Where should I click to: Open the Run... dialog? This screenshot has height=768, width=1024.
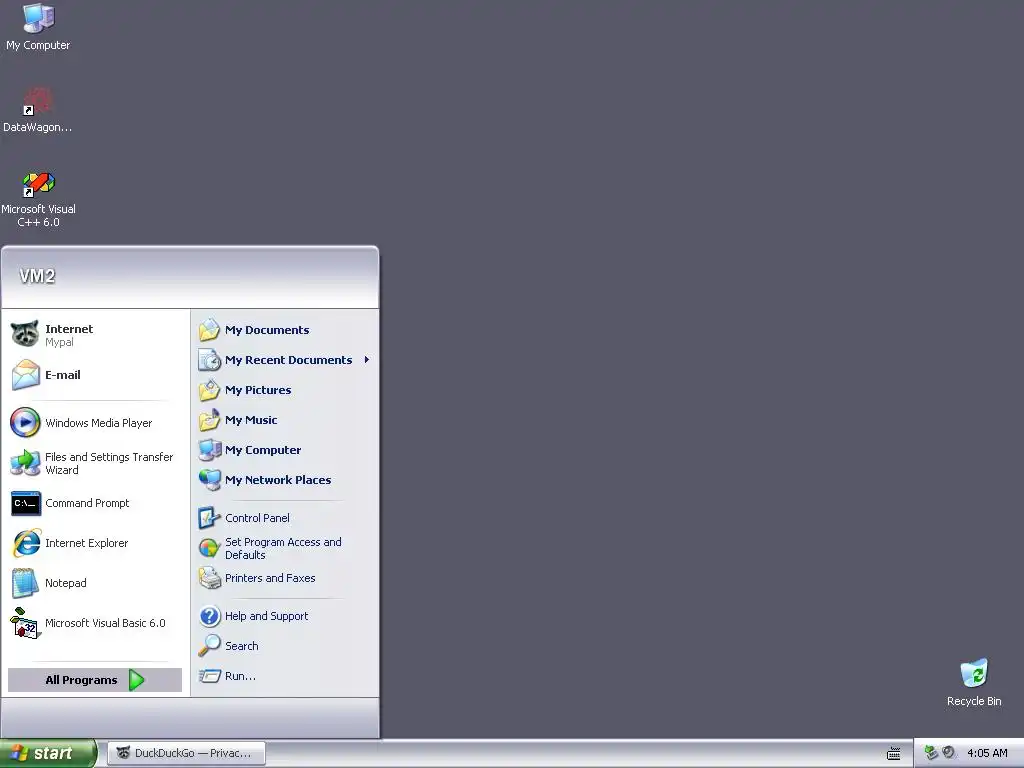285,676
